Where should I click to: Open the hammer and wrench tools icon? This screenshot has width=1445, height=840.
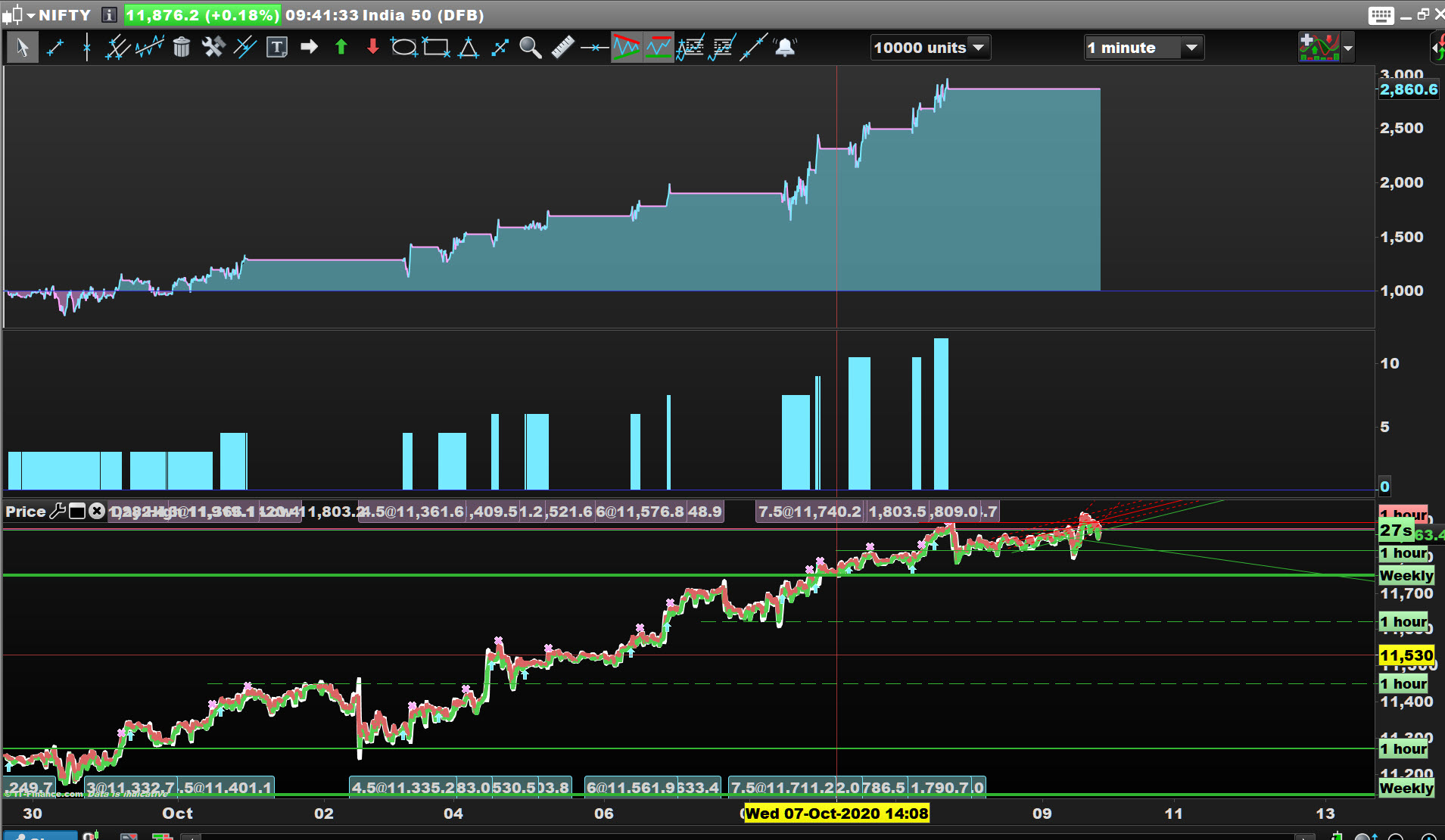(x=213, y=48)
